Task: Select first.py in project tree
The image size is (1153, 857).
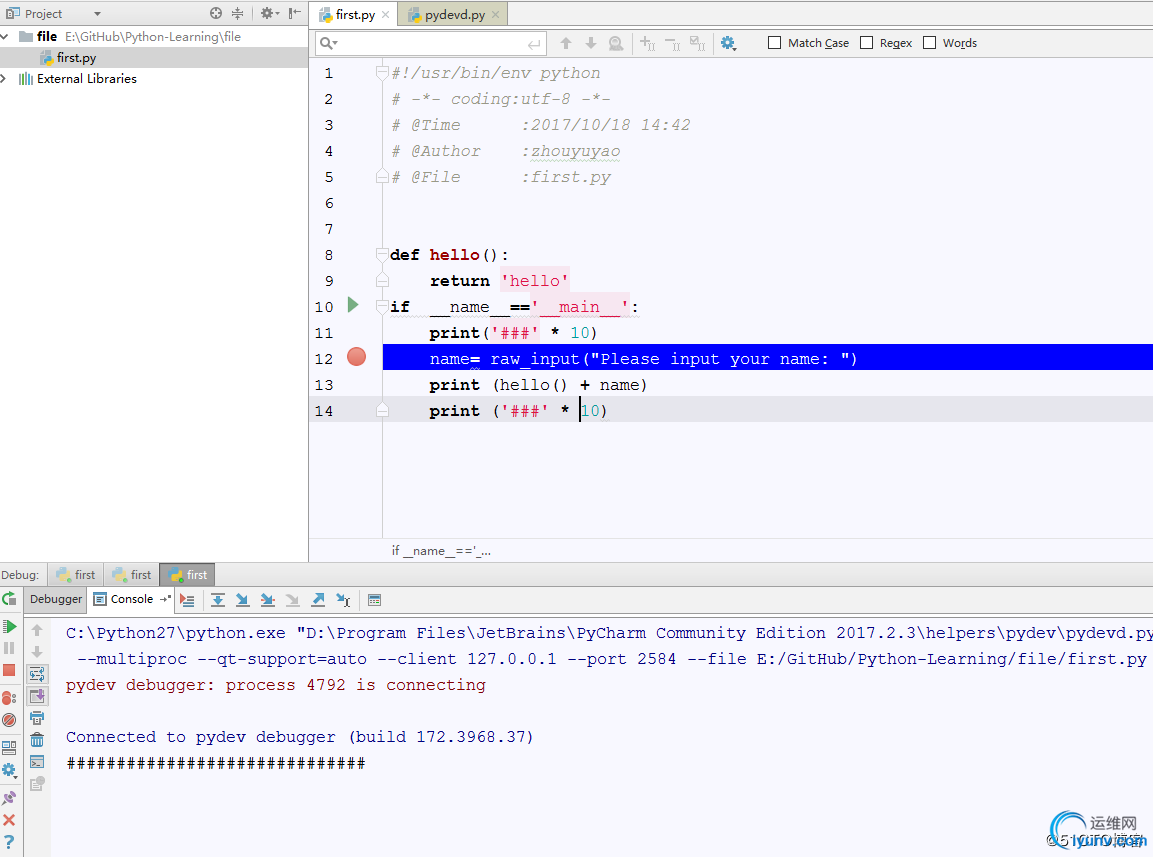Action: tap(76, 58)
